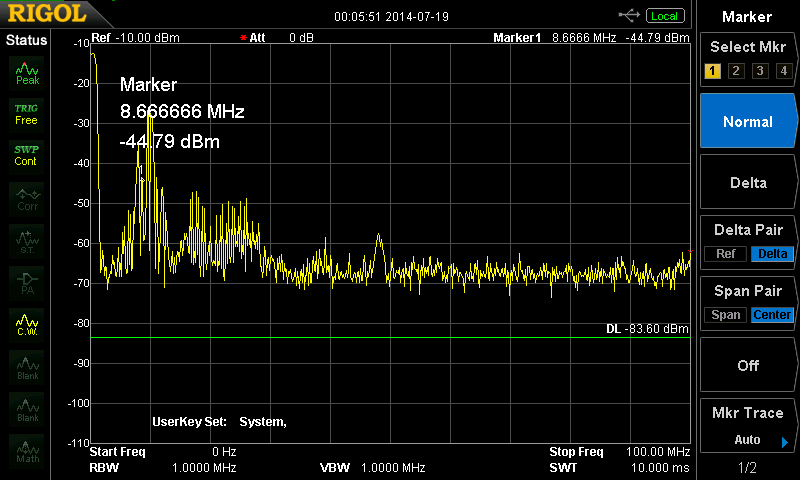This screenshot has height=480, width=800.
Task: Click the Status panel header
Action: tap(26, 40)
